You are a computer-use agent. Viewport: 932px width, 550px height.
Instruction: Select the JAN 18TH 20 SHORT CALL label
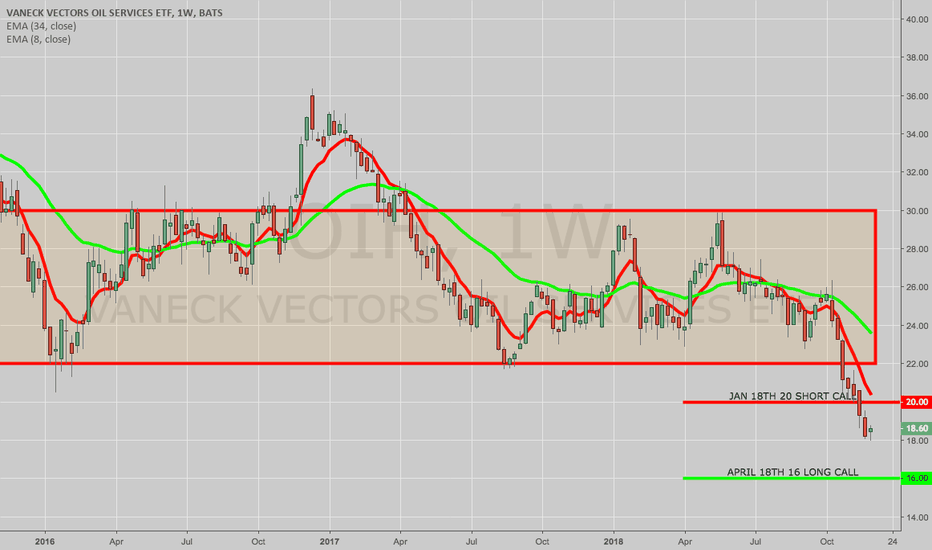pos(792,396)
